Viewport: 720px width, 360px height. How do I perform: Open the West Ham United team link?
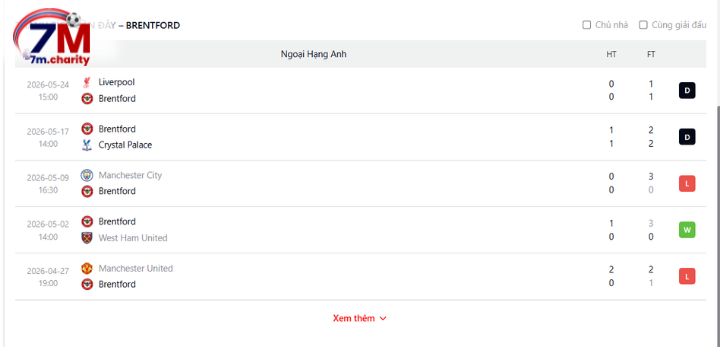tap(133, 238)
